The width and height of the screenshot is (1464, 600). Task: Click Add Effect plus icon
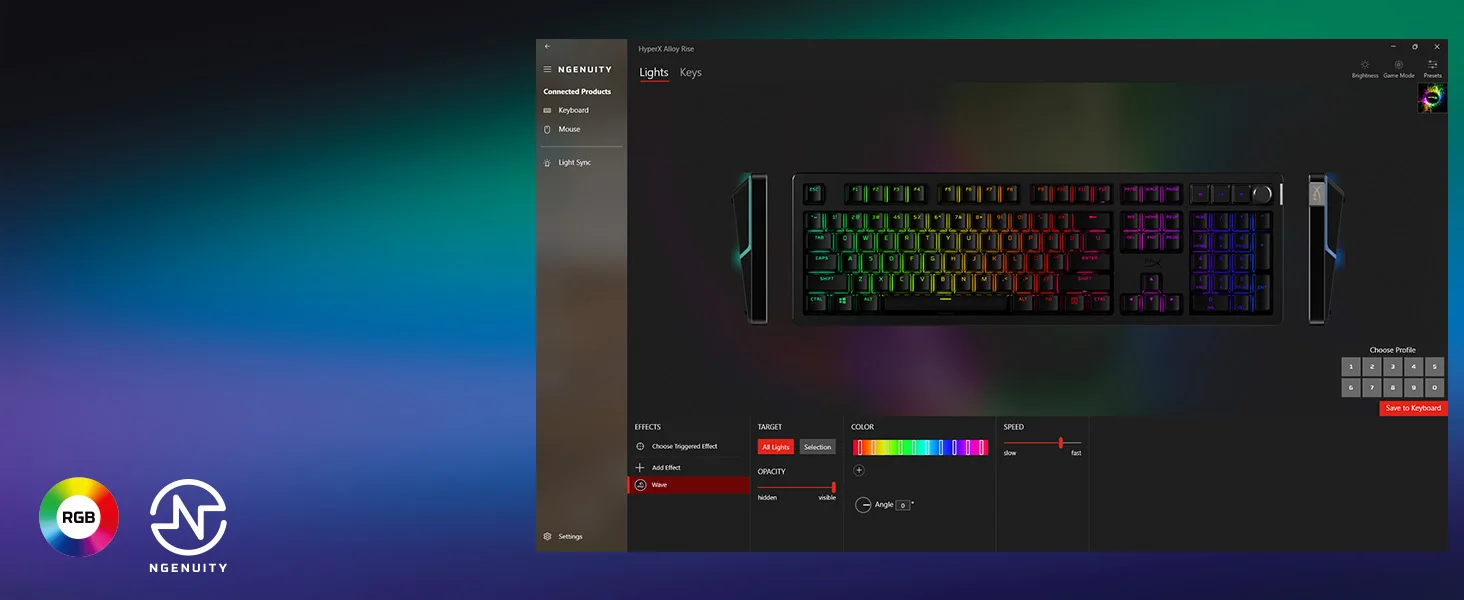pos(640,467)
